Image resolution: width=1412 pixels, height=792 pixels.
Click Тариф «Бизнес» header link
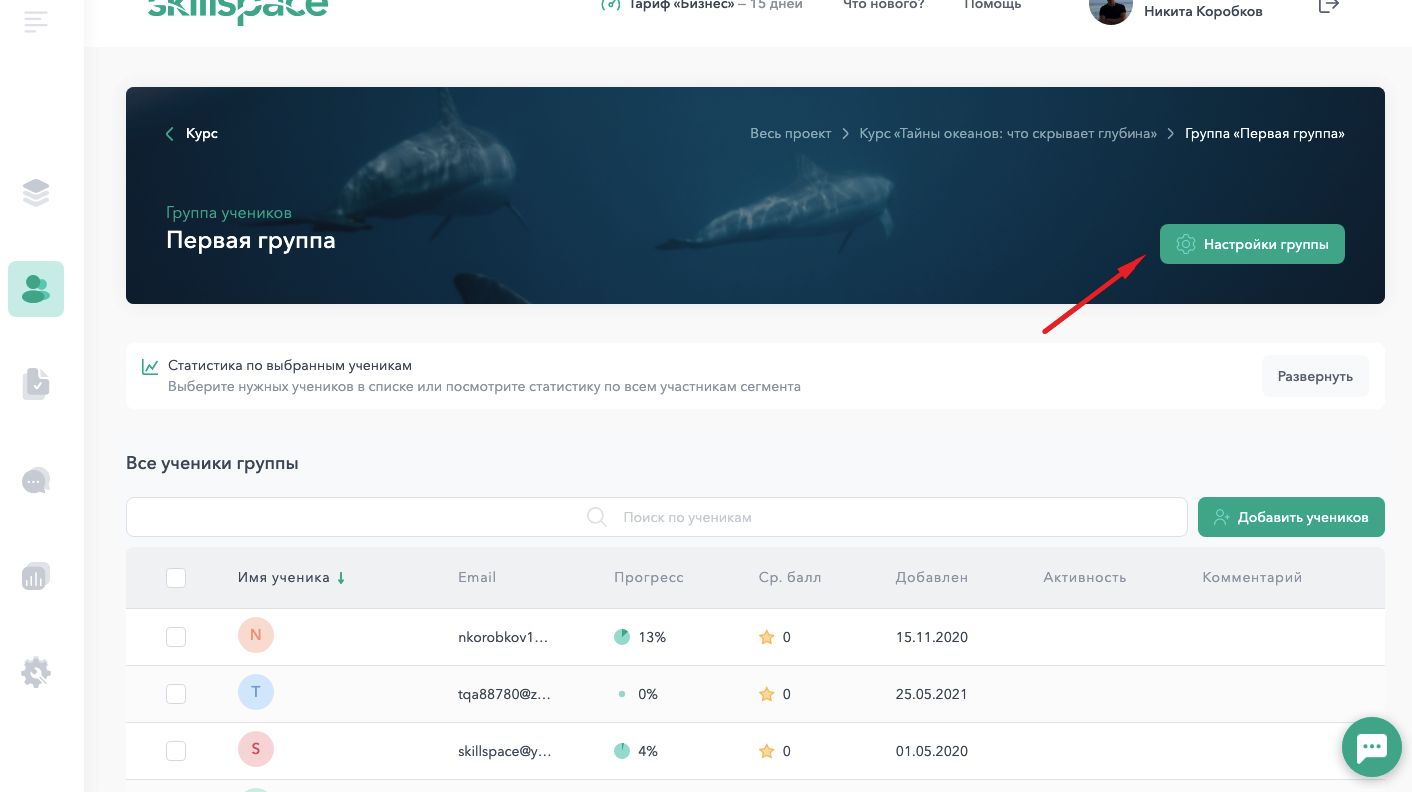click(x=701, y=5)
